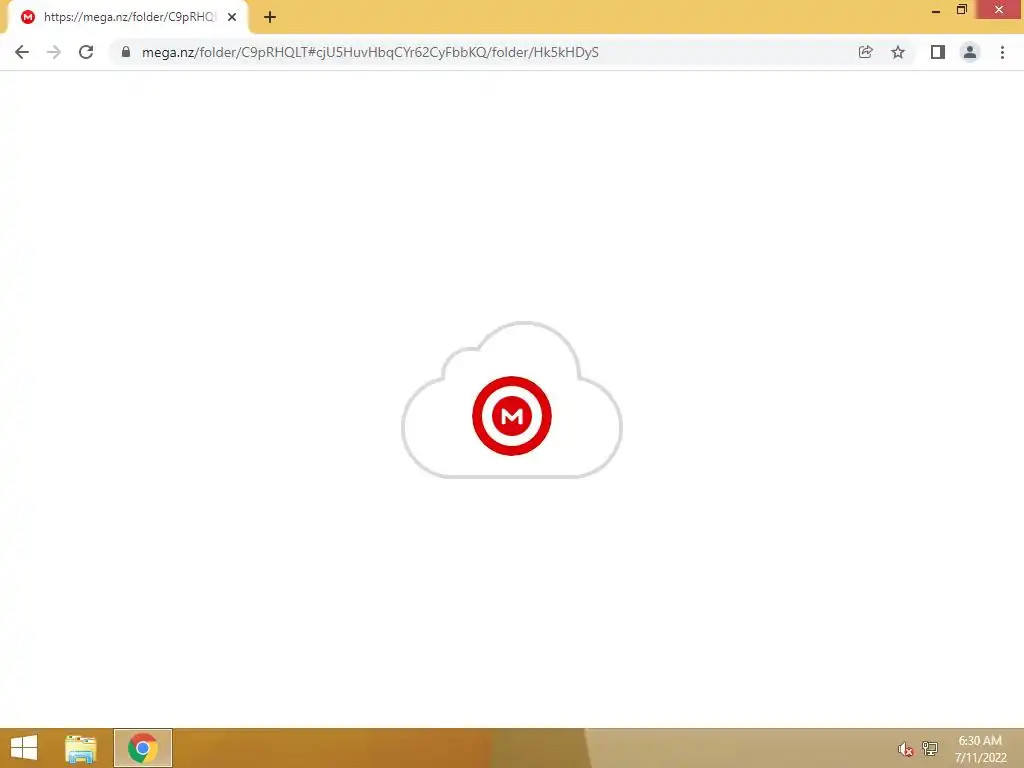Open the Chrome profile avatar

click(970, 52)
